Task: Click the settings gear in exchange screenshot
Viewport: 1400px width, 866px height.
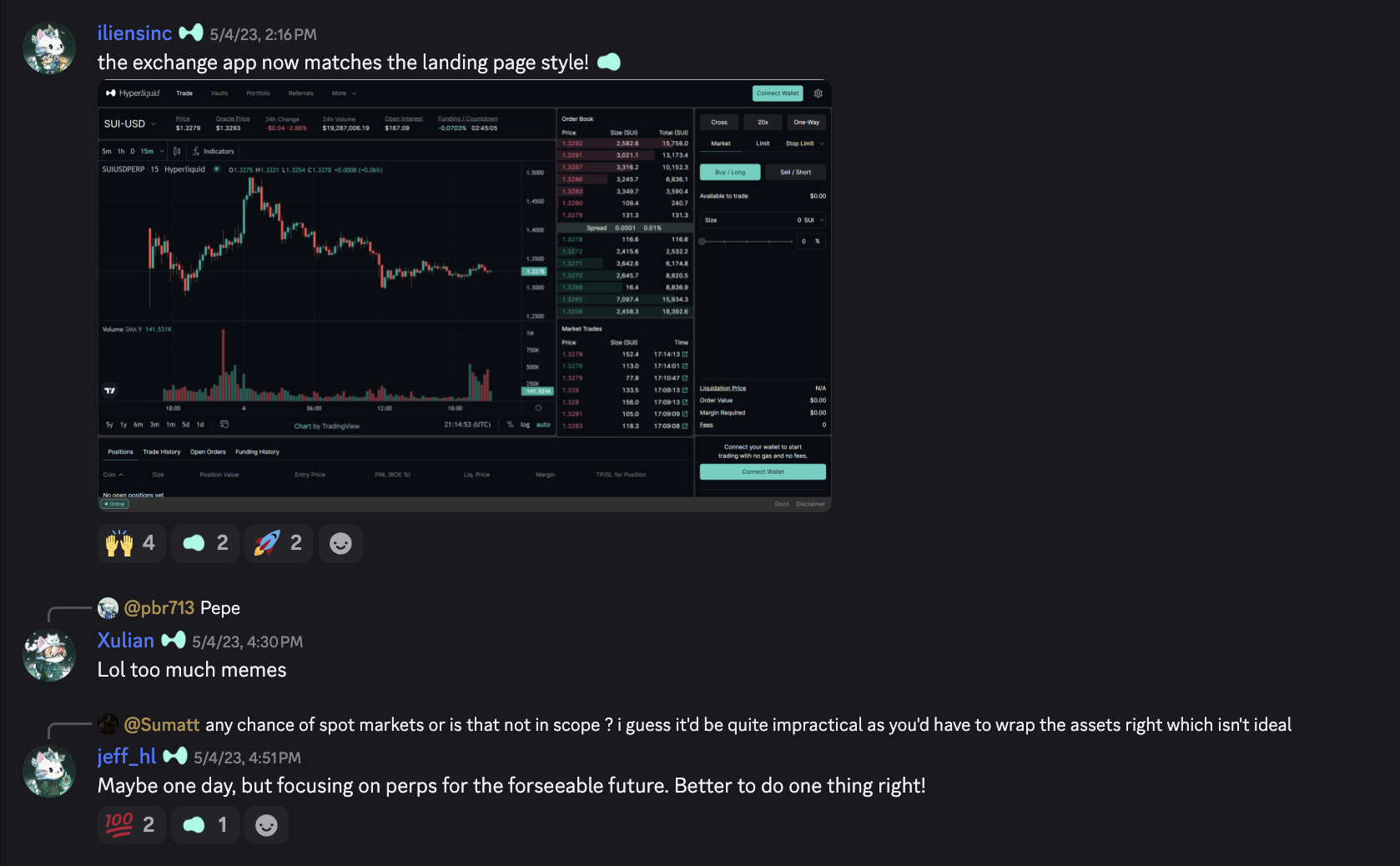Action: 818,93
